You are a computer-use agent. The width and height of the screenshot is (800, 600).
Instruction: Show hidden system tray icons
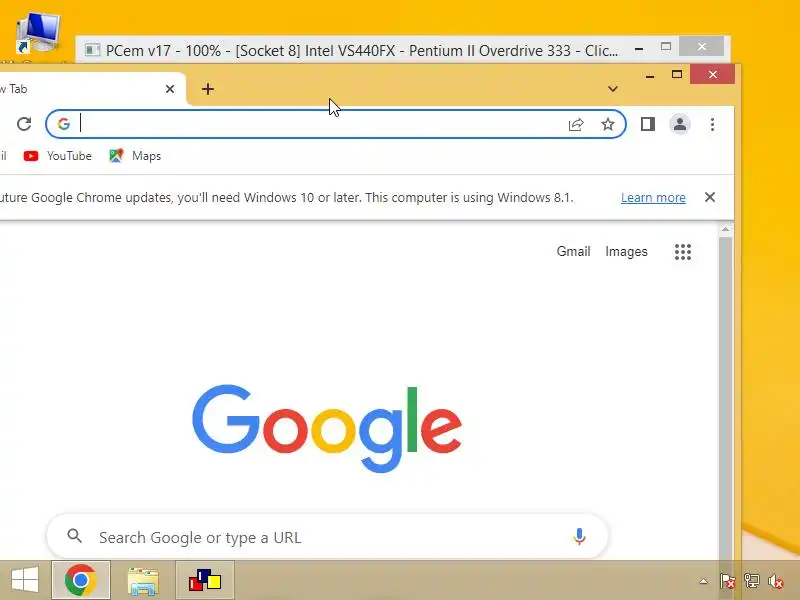pos(704,581)
